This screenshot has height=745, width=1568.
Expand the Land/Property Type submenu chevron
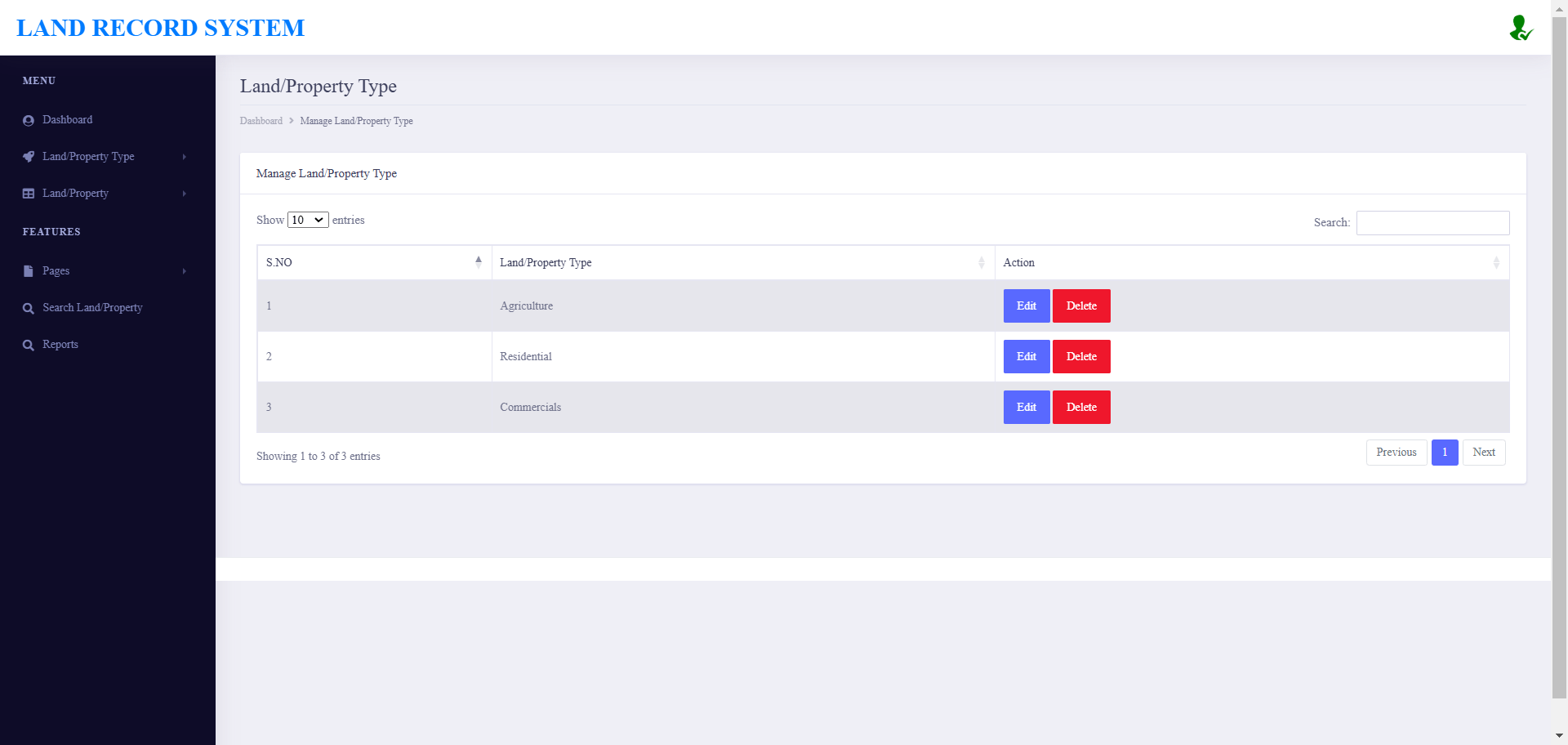pyautogui.click(x=185, y=156)
